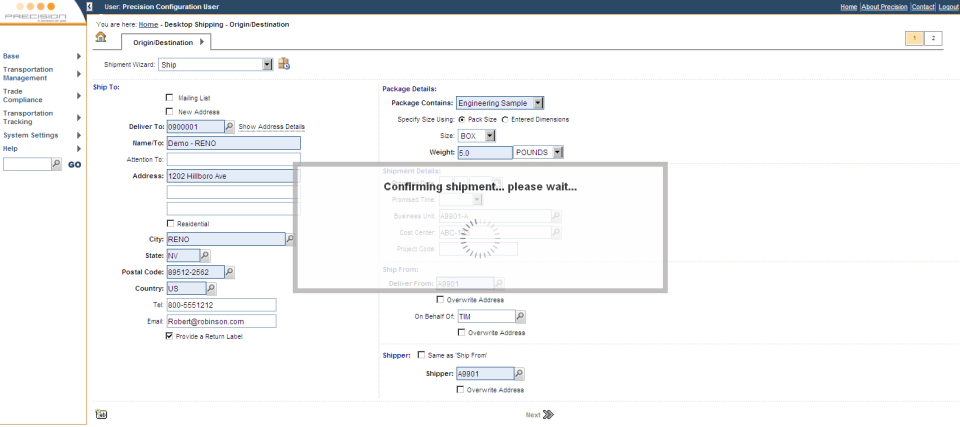The width and height of the screenshot is (960, 427).
Task: Click Show Address Details link
Action: [271, 127]
